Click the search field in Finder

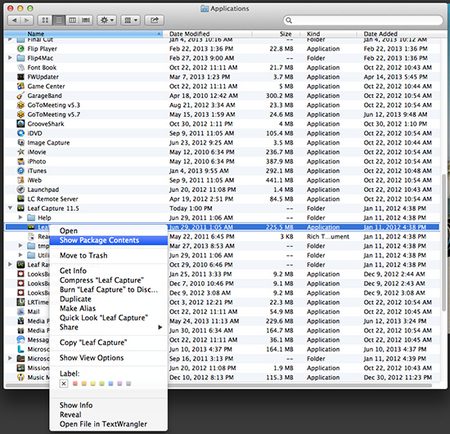363,20
